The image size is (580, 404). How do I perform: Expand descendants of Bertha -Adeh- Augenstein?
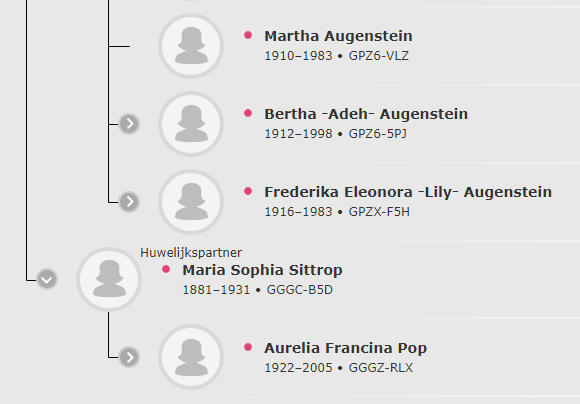tap(129, 124)
